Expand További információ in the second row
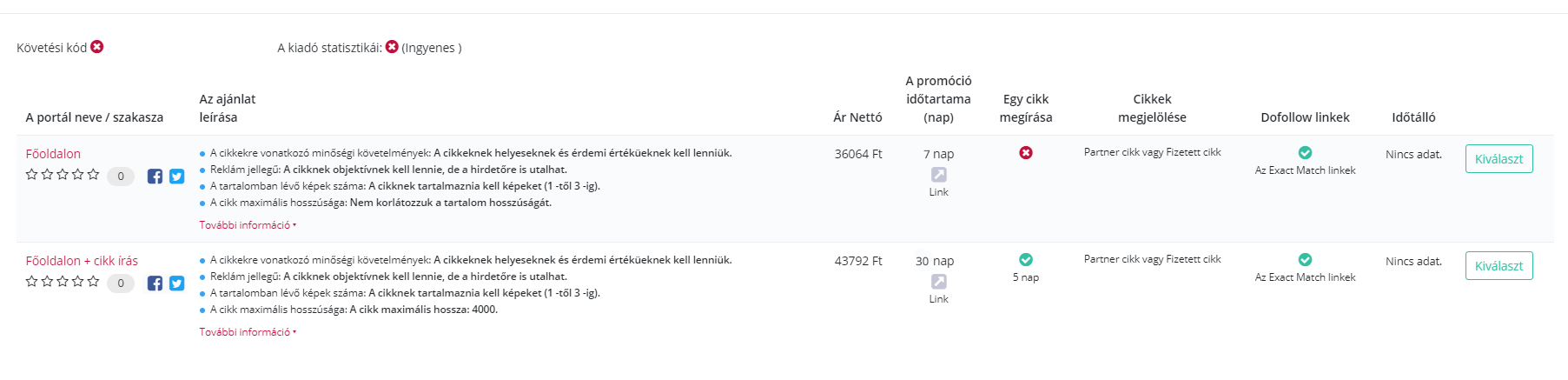The height and width of the screenshot is (380, 1568). click(x=248, y=332)
